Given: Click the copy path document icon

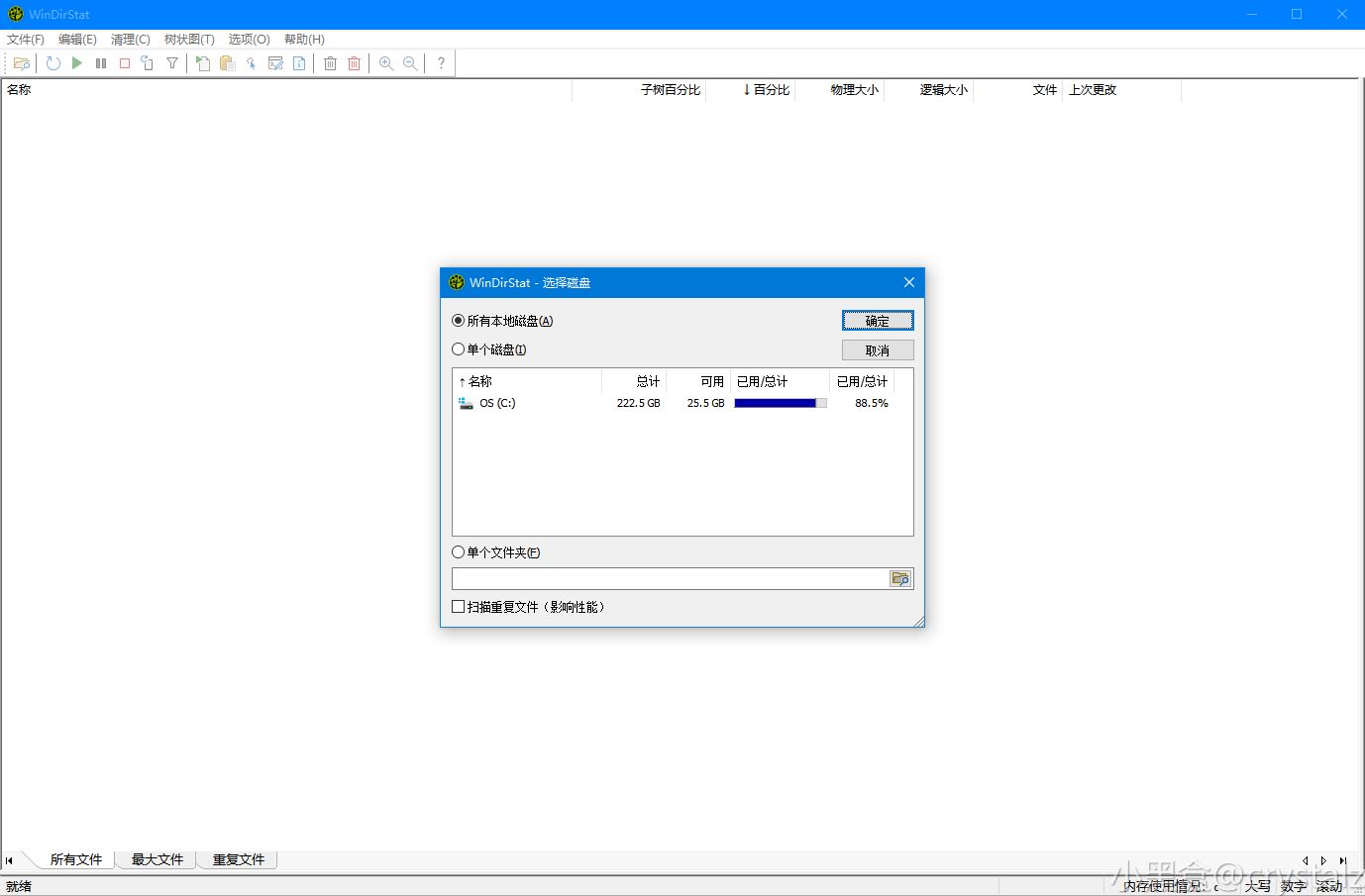Looking at the screenshot, I should tap(203, 63).
